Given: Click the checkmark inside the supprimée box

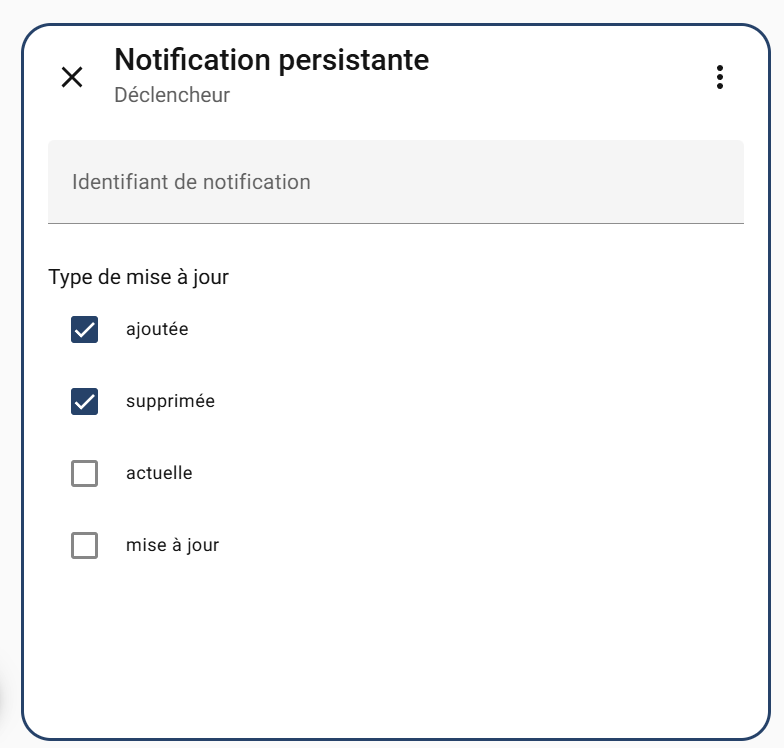Looking at the screenshot, I should point(85,403).
